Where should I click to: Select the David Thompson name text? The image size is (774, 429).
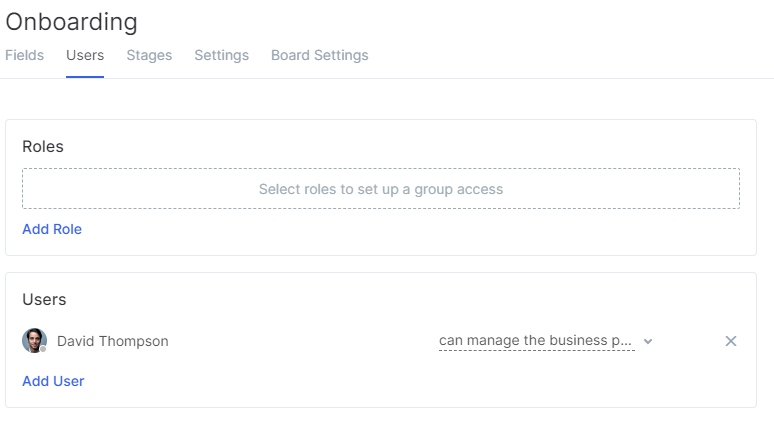[113, 341]
